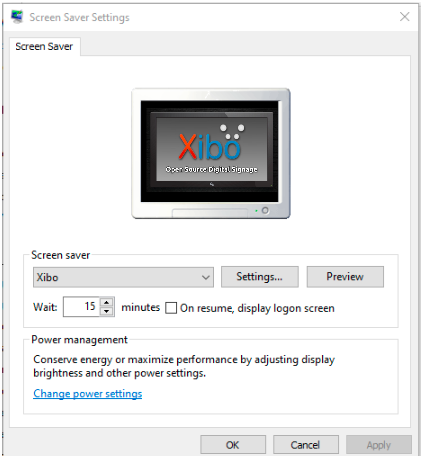425x456 pixels.
Task: Click inside the Wait minutes field
Action: click(x=82, y=307)
